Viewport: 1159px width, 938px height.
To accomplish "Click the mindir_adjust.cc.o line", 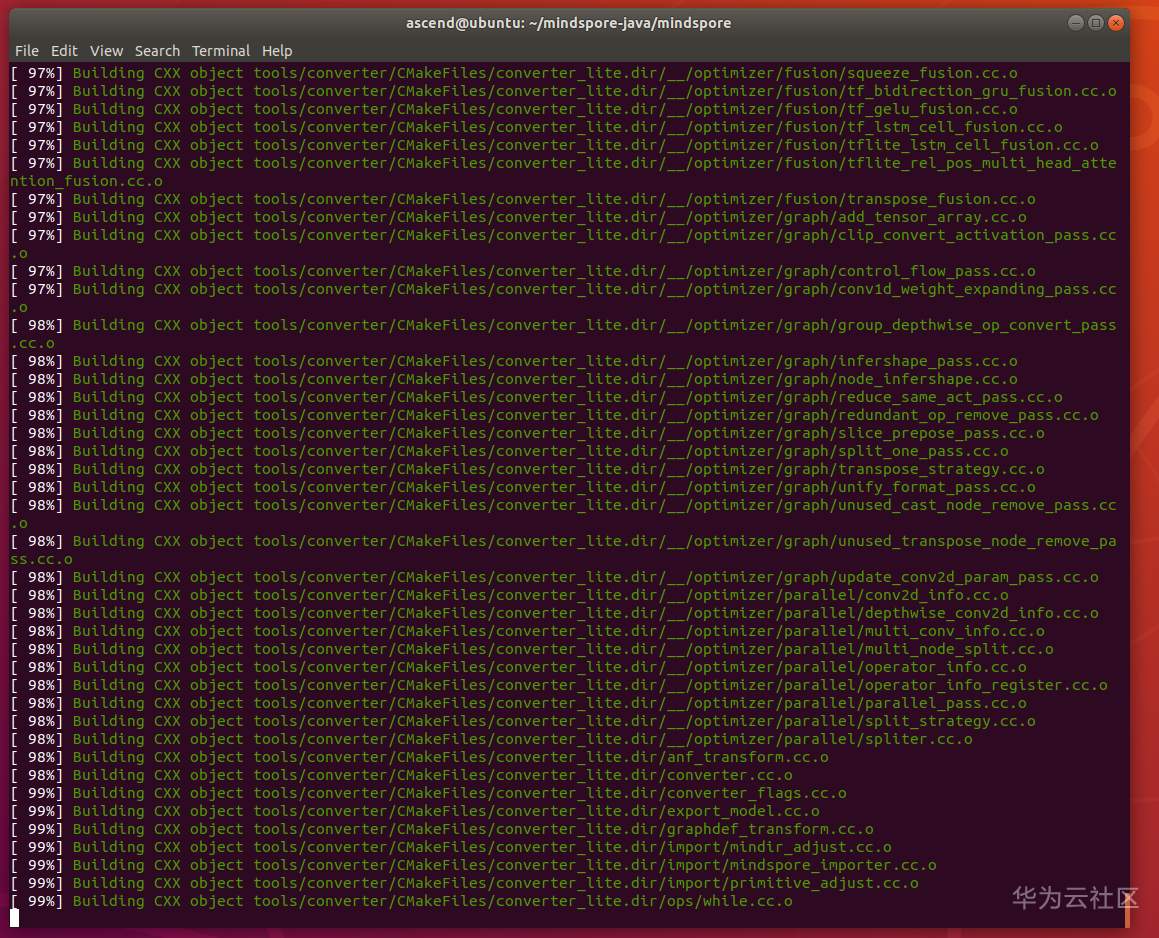I will [x=451, y=847].
